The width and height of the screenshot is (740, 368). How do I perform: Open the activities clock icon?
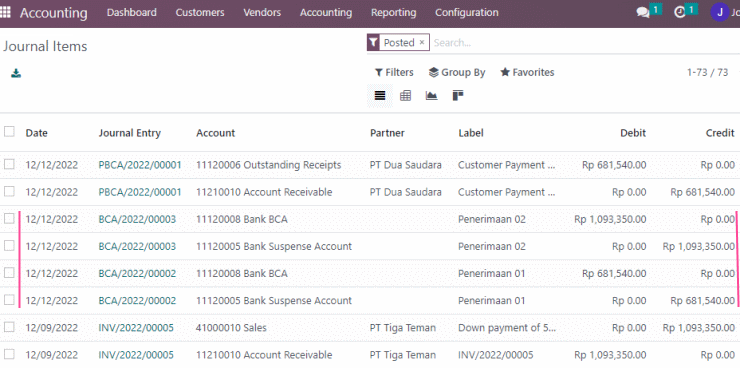[x=680, y=13]
